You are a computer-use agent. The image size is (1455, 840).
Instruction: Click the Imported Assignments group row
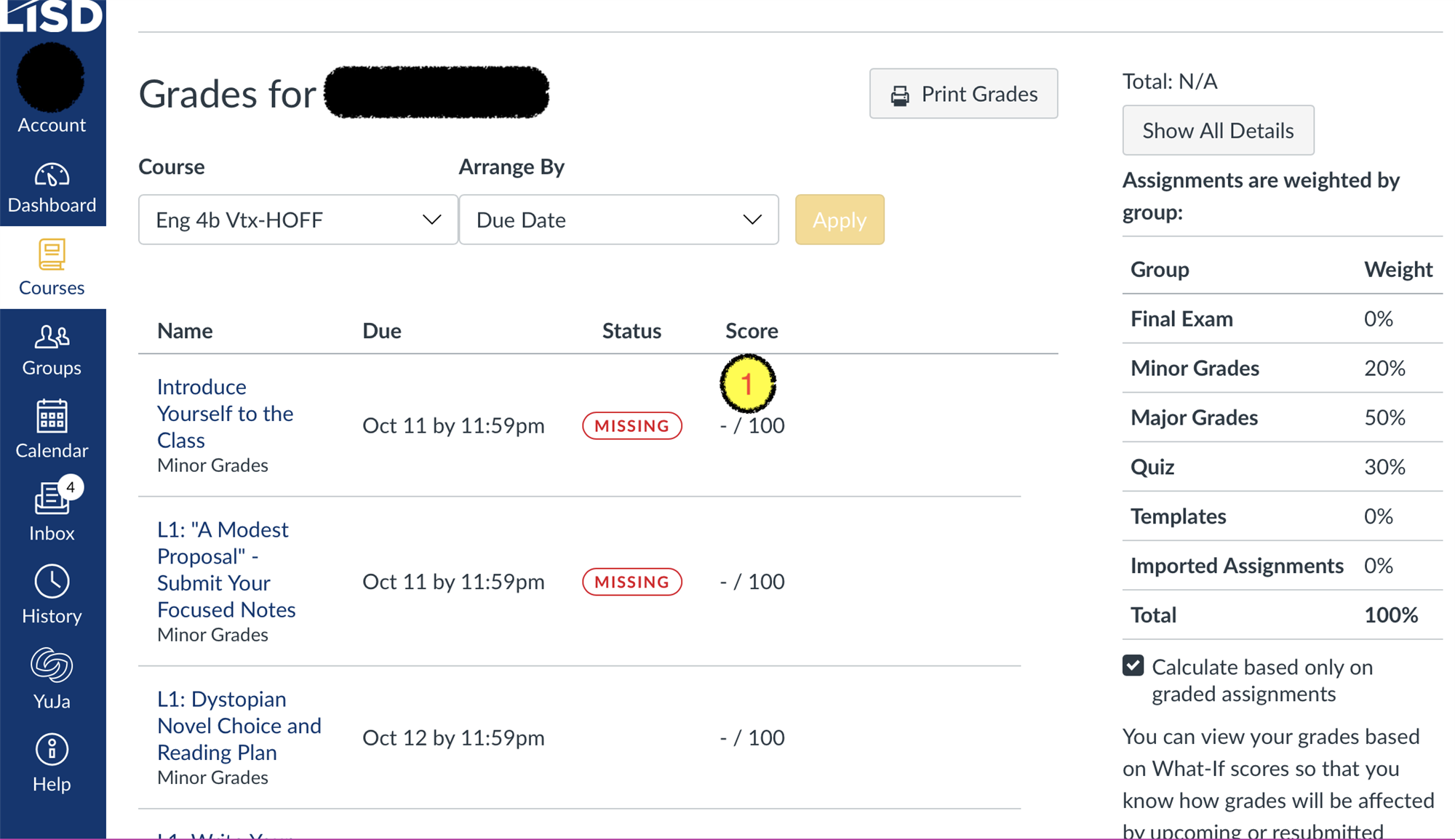click(1283, 566)
